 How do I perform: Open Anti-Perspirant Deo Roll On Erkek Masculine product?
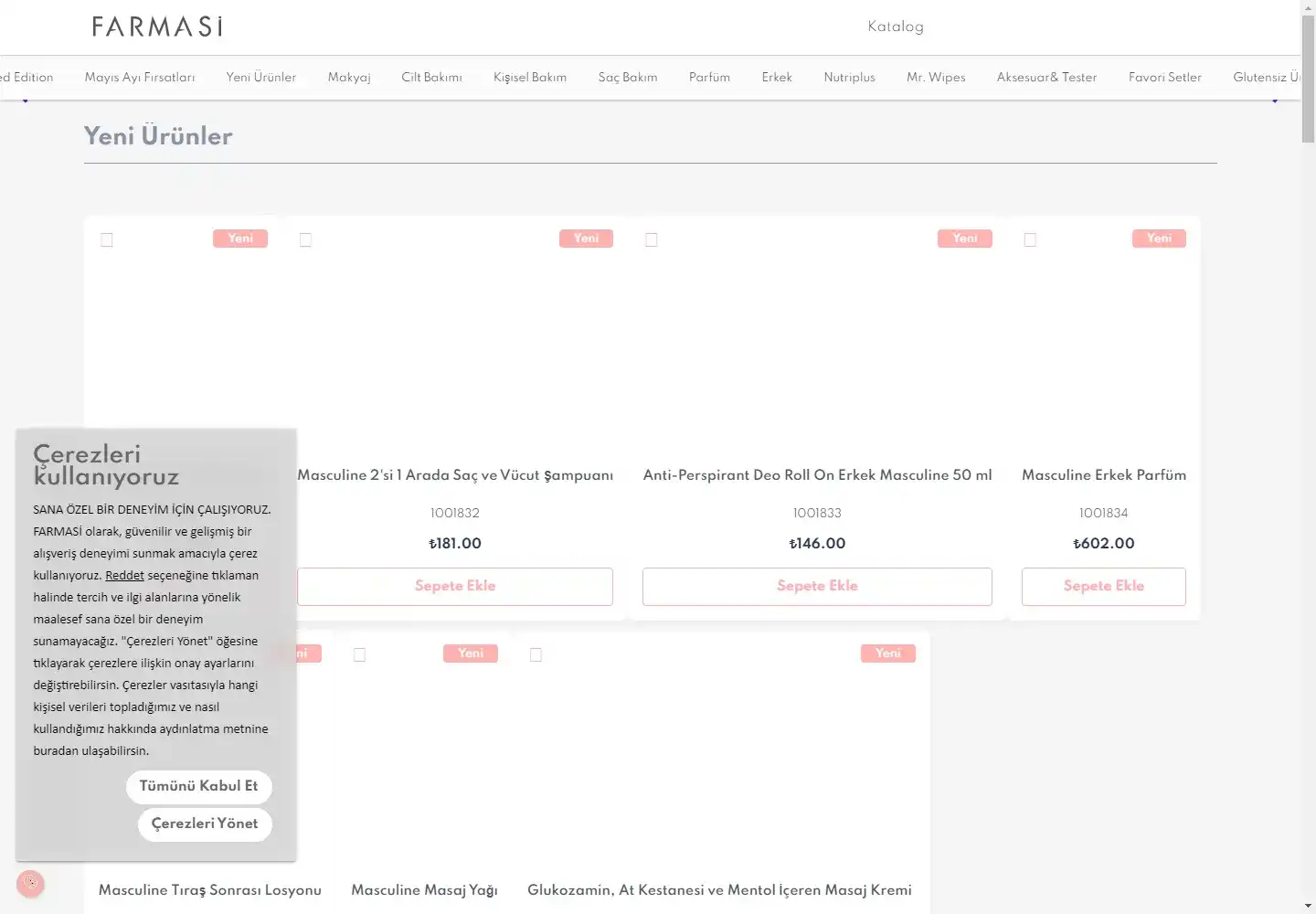(817, 475)
